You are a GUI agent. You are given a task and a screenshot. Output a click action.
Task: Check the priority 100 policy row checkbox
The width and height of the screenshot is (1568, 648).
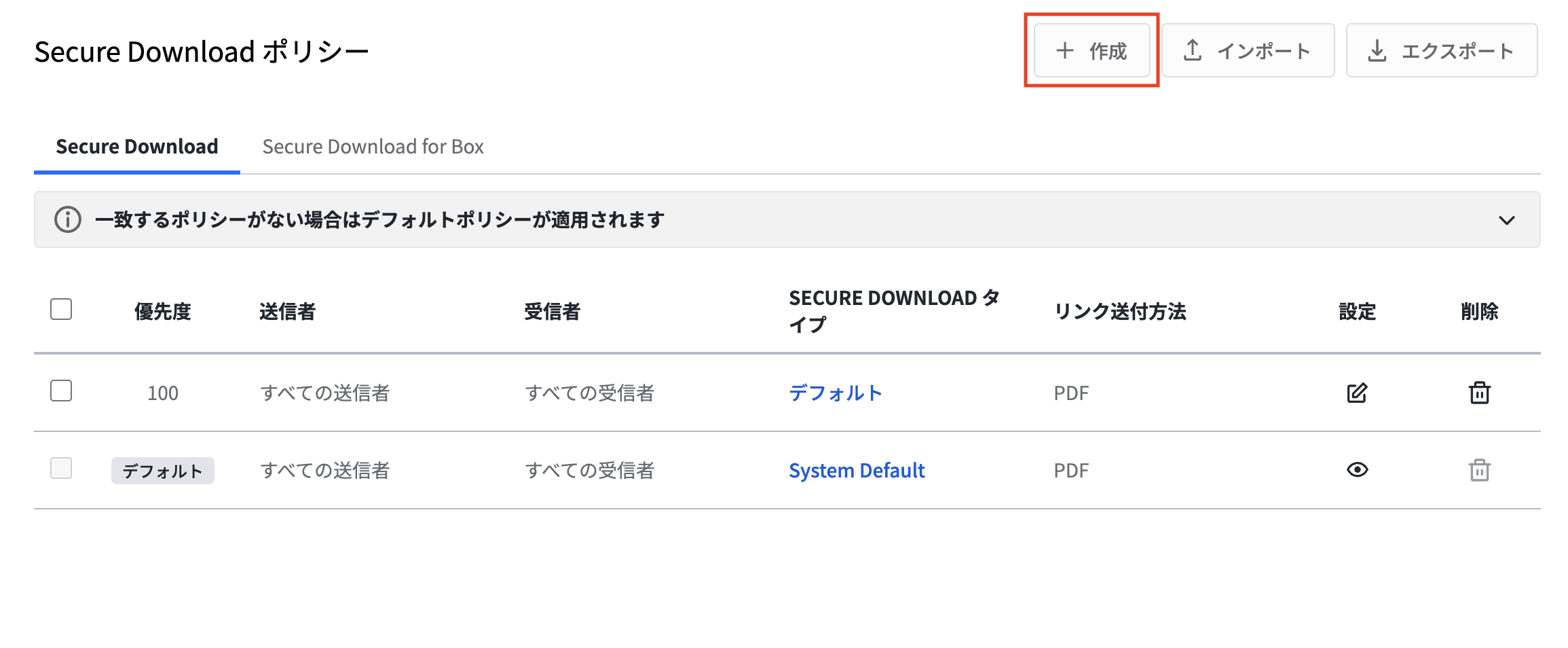(61, 391)
